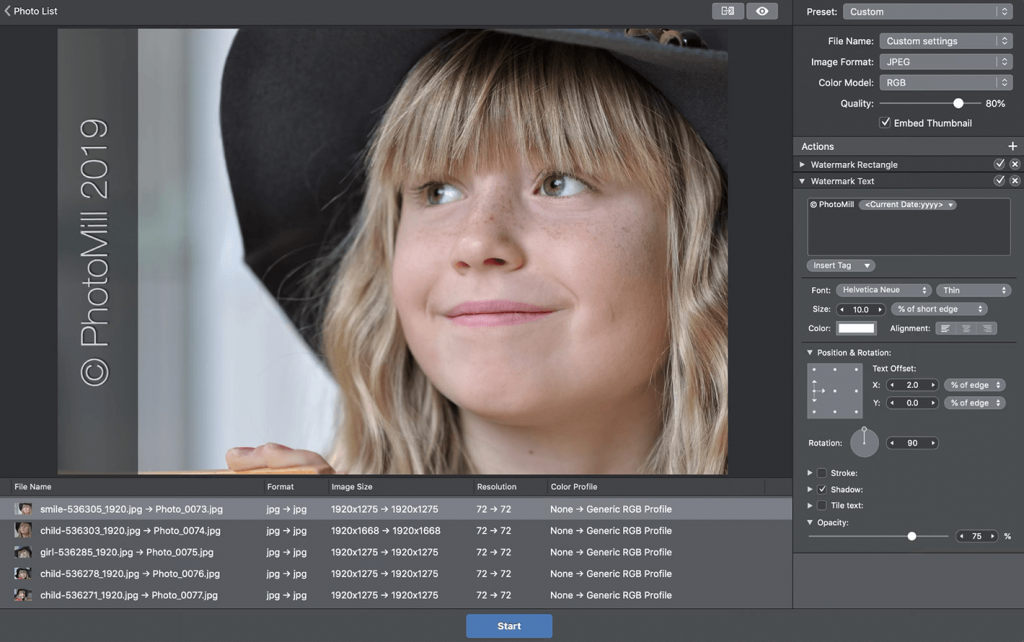The height and width of the screenshot is (642, 1024).
Task: Increase the Rotation value
Action: [933, 443]
